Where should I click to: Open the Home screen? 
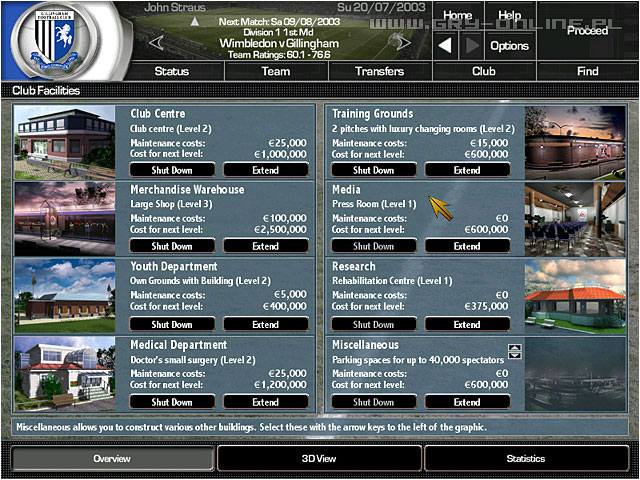pos(458,16)
